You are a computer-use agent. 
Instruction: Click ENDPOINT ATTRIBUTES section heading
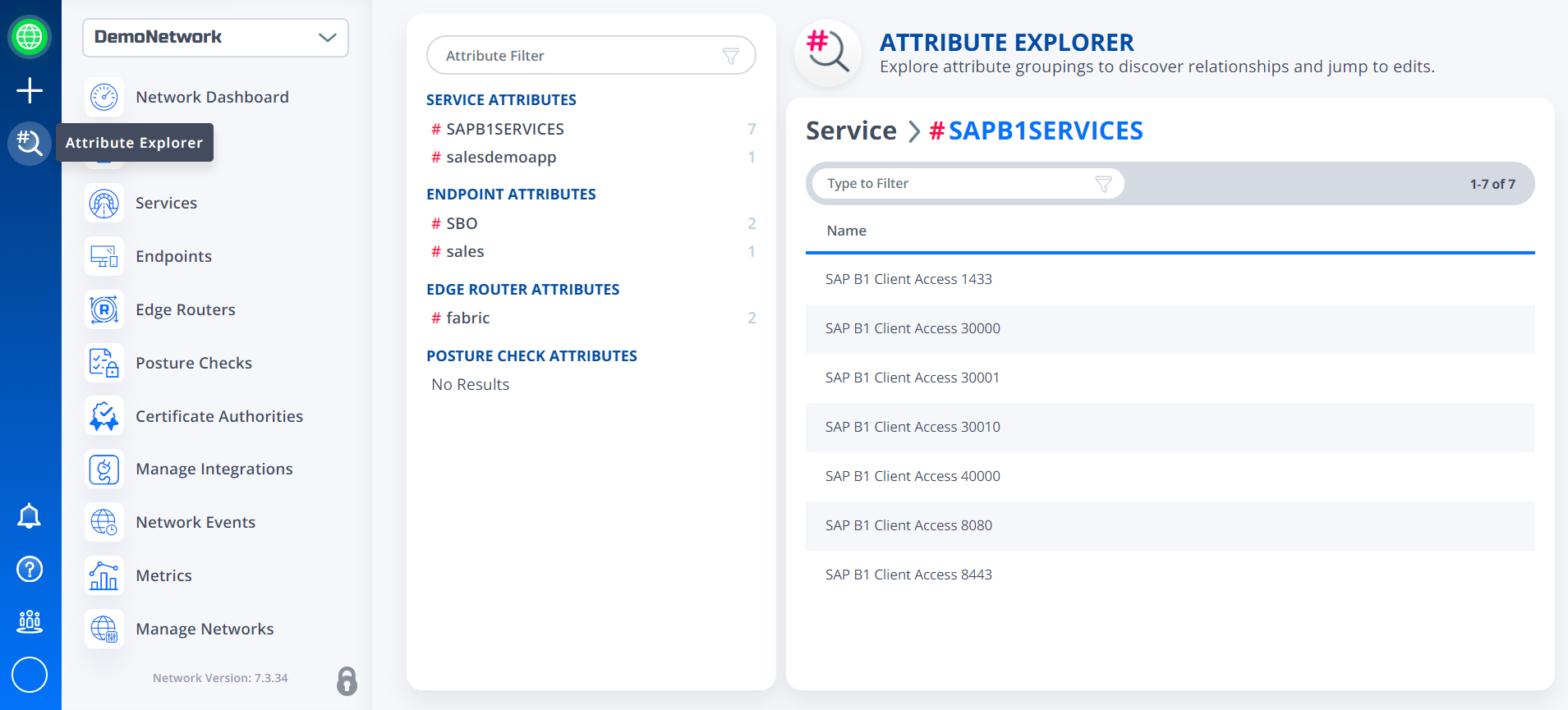click(511, 194)
